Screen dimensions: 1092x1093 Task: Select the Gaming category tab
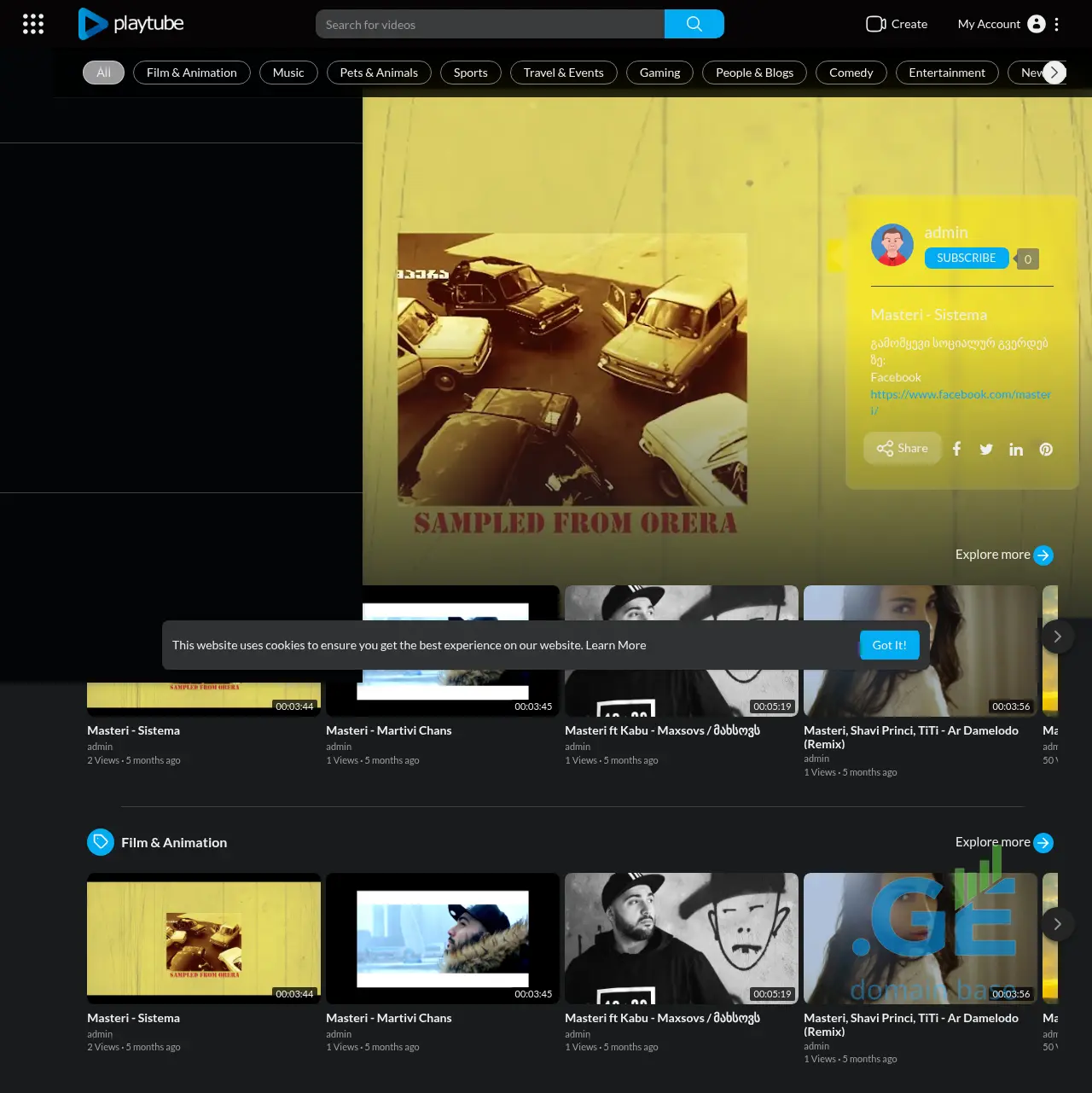[659, 73]
